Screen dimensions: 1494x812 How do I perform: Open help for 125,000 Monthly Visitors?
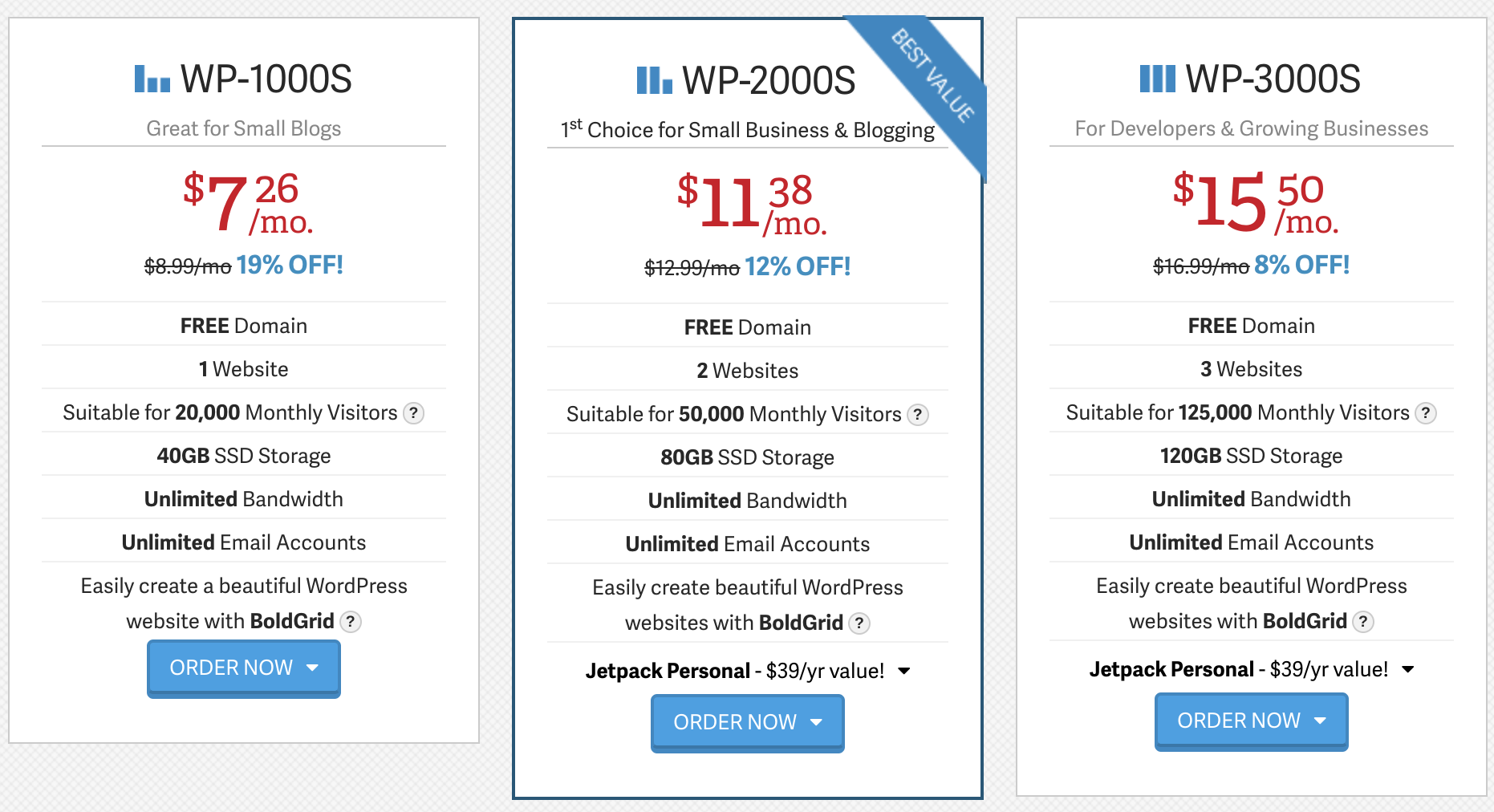[1425, 413]
